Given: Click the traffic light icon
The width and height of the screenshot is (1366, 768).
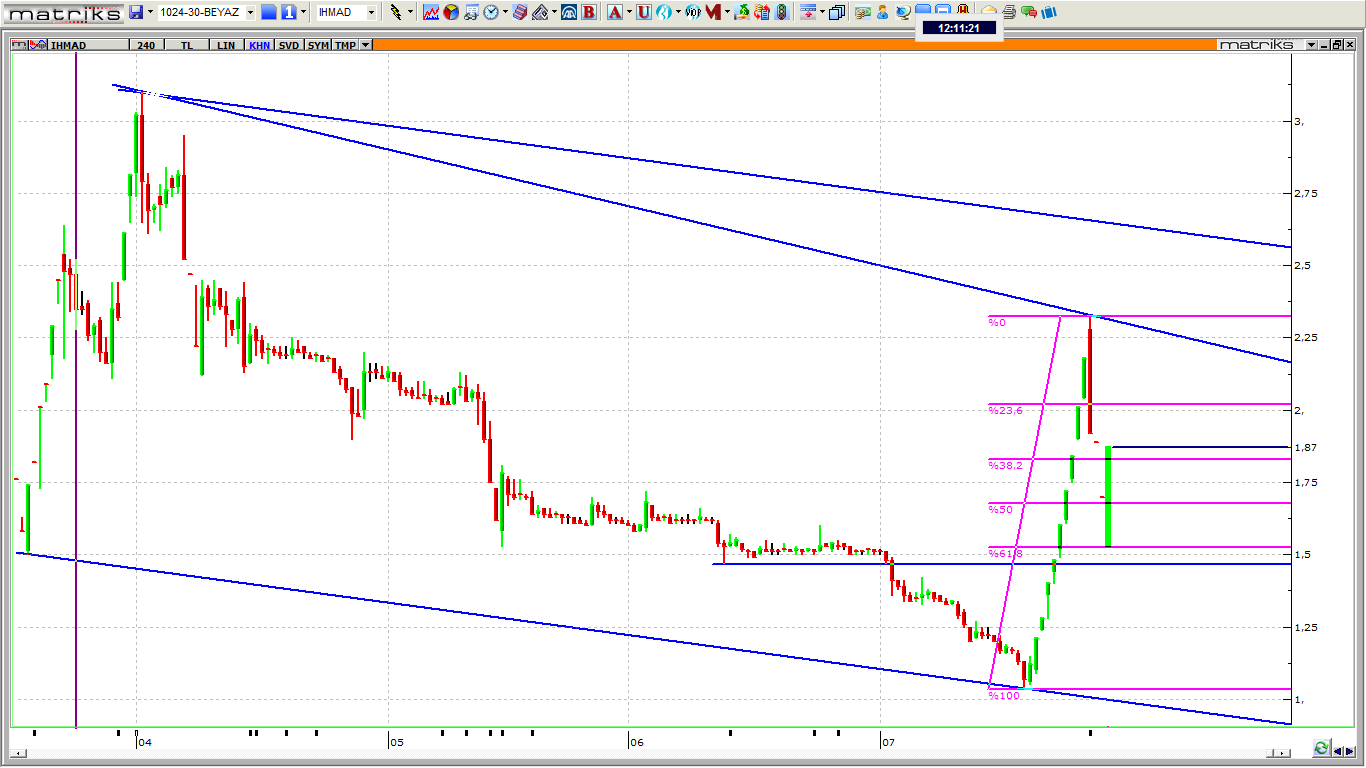Looking at the screenshot, I should coord(781,12).
